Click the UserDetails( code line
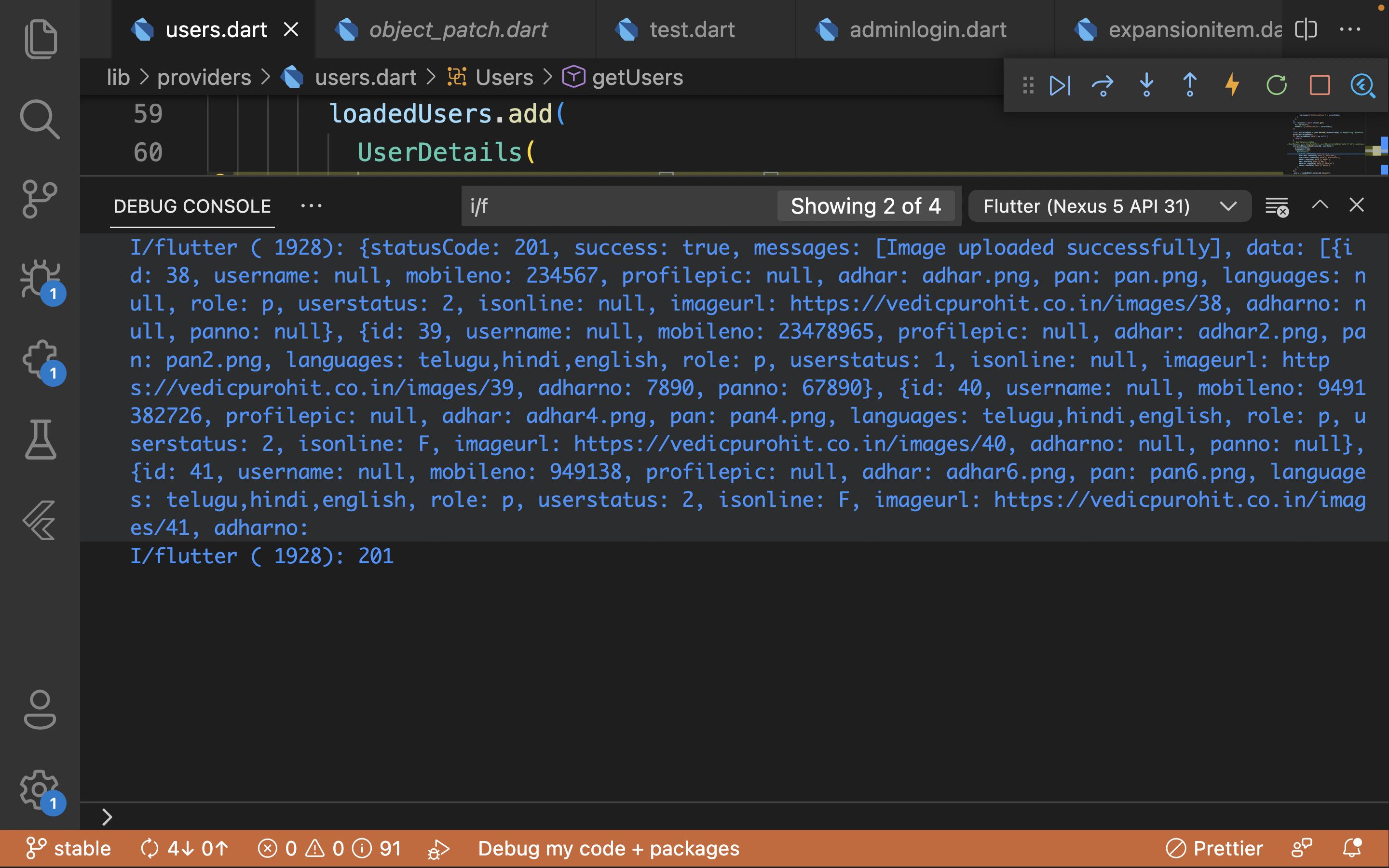 tap(447, 152)
